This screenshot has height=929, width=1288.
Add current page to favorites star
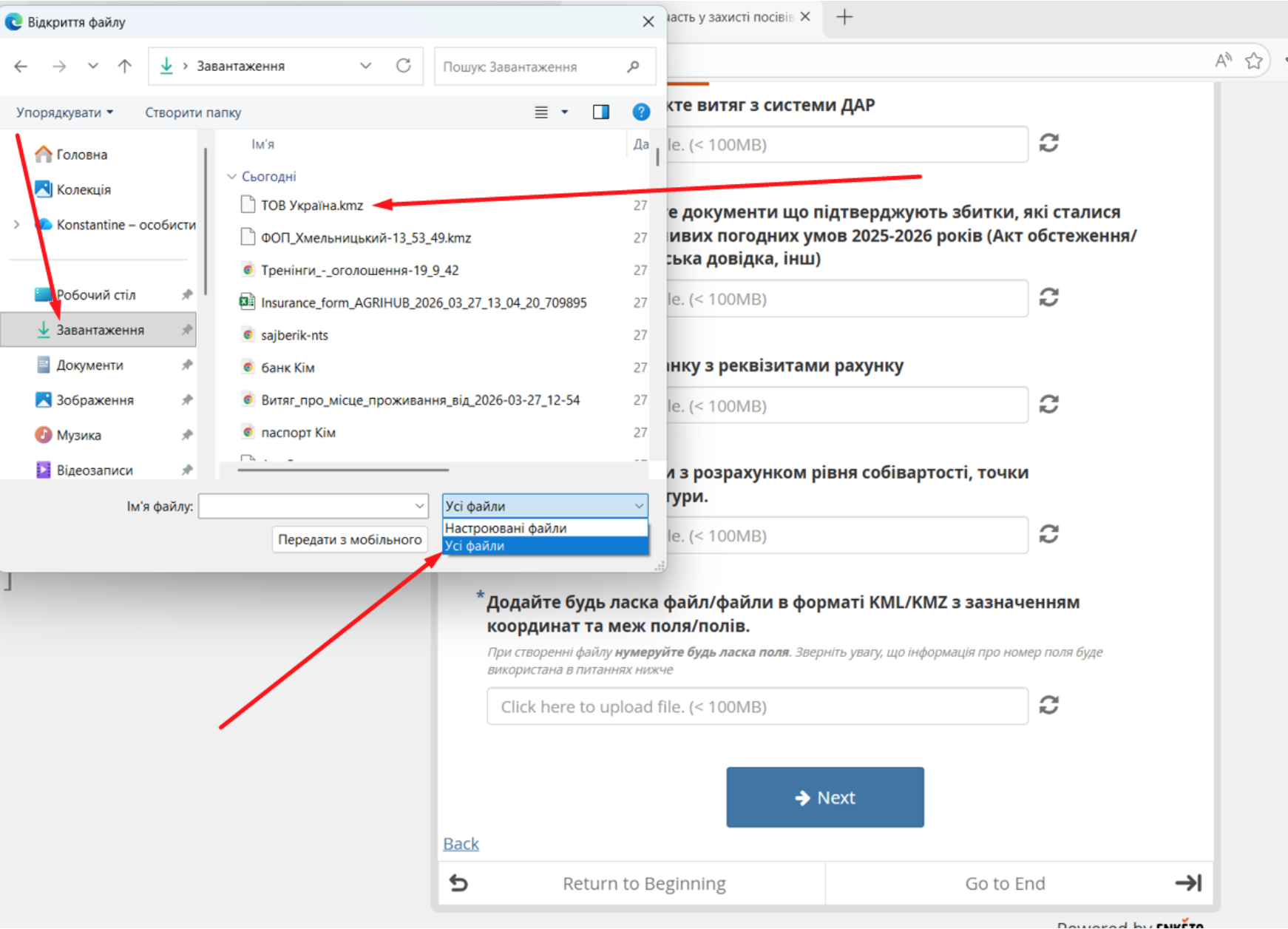1253,61
